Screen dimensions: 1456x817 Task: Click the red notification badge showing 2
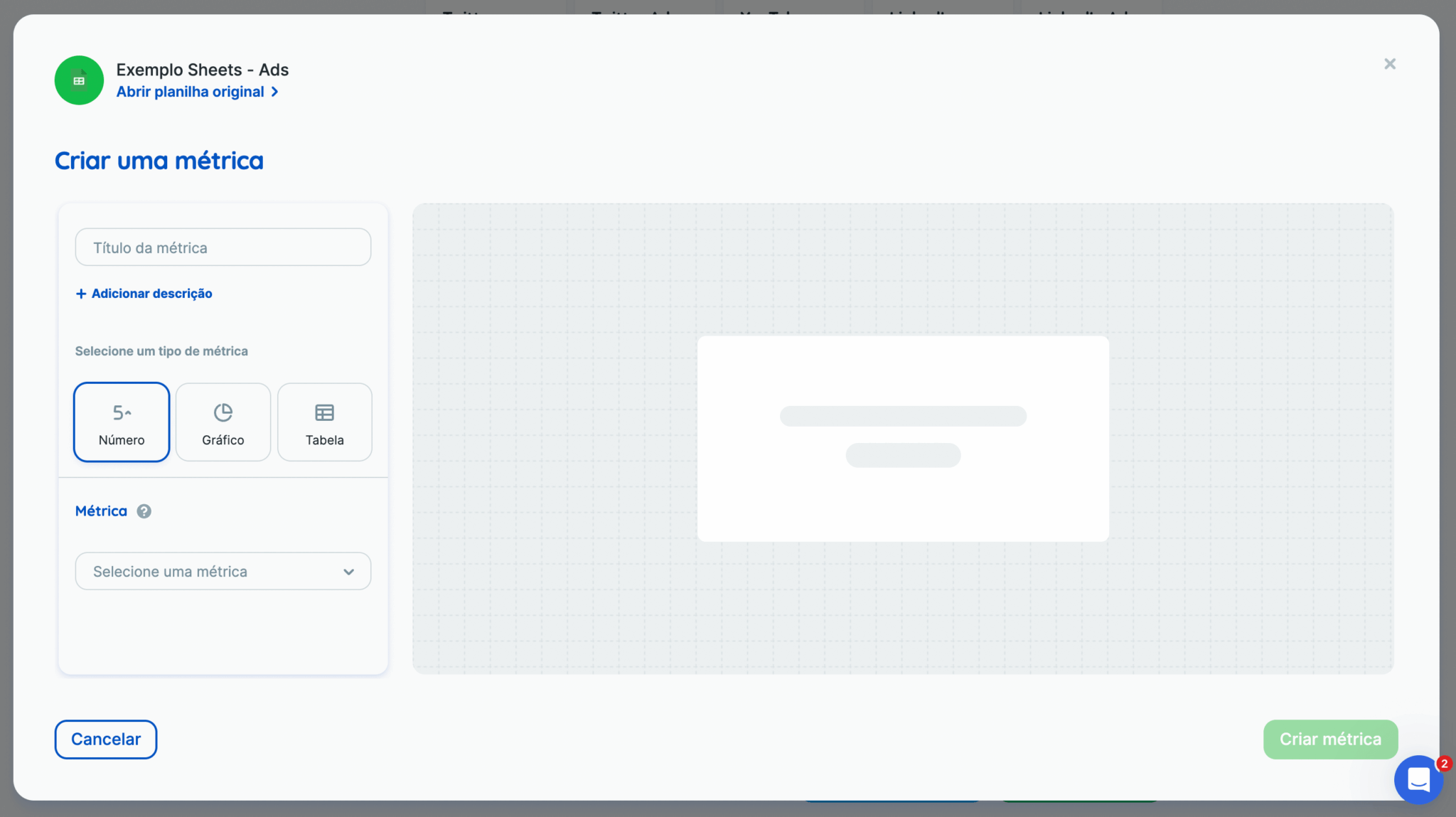pos(1444,764)
